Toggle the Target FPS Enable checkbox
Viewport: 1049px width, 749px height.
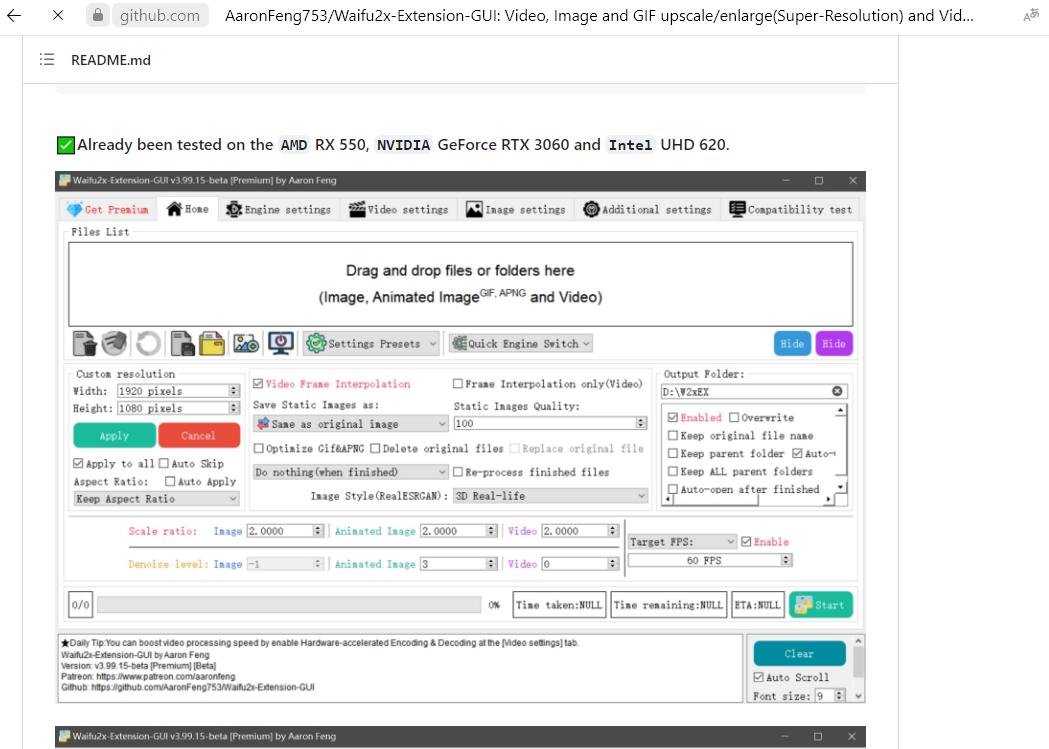pos(746,542)
